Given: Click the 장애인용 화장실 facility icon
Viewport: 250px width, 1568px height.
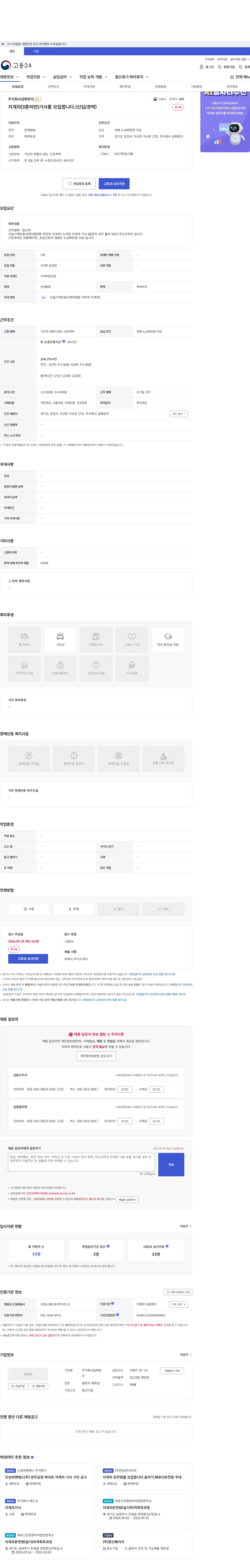Looking at the screenshot, I should 119,759.
